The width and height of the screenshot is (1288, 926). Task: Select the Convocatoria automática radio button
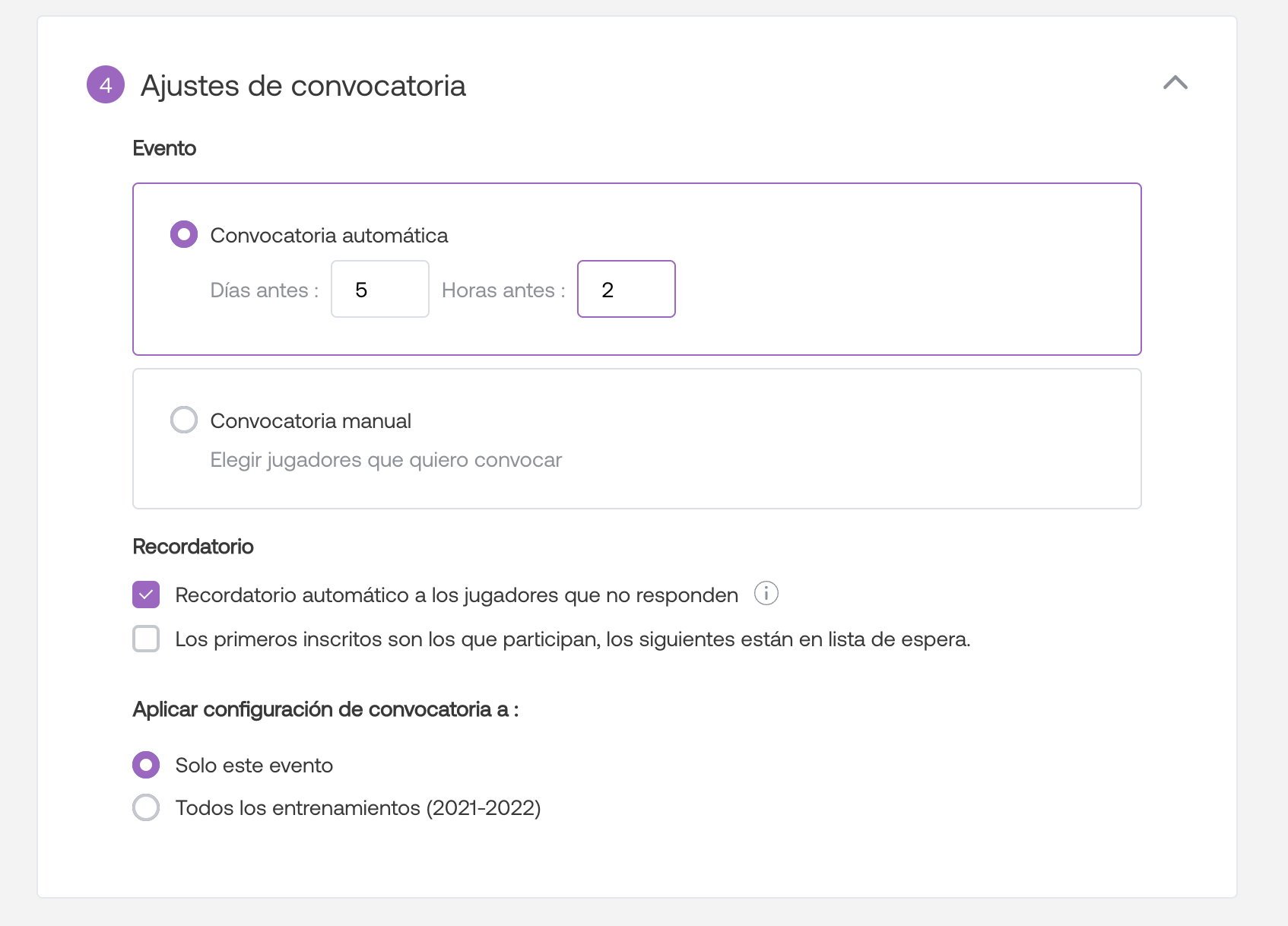pos(184,234)
